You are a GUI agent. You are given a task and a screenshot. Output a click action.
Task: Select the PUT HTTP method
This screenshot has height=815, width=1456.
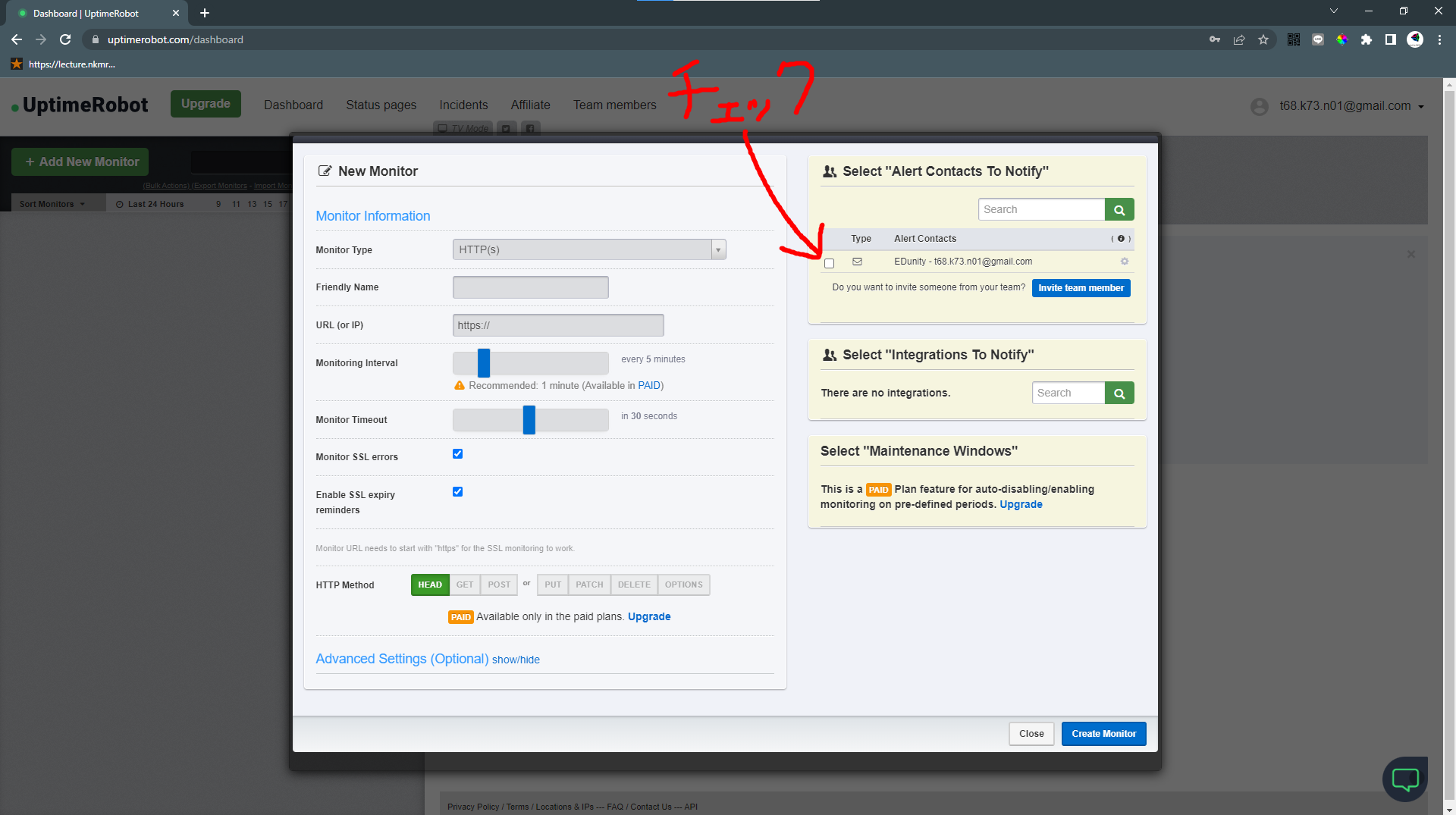click(x=553, y=585)
